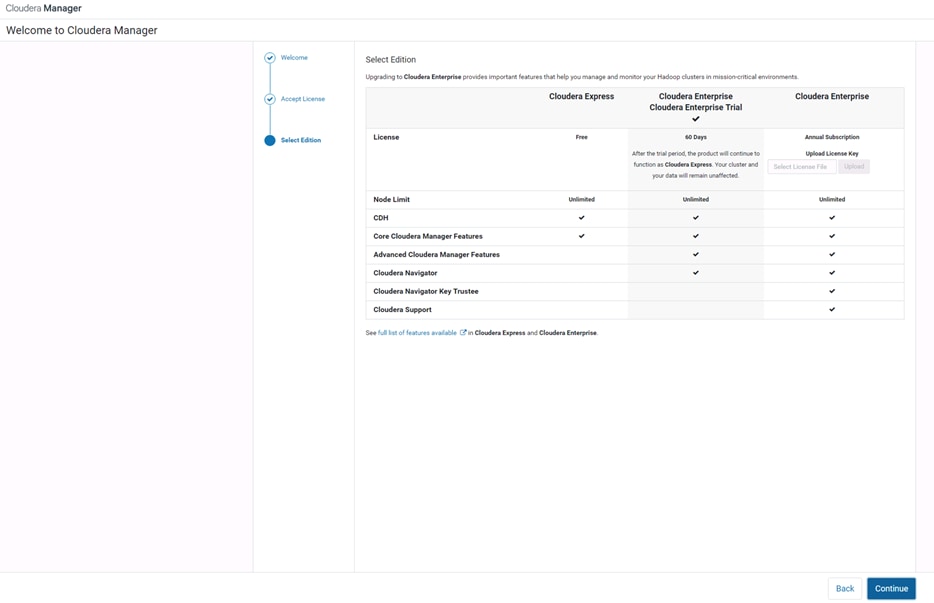Click CDH checkmark in Cloudera Enterprise column
The image size is (934, 603).
pos(832,218)
